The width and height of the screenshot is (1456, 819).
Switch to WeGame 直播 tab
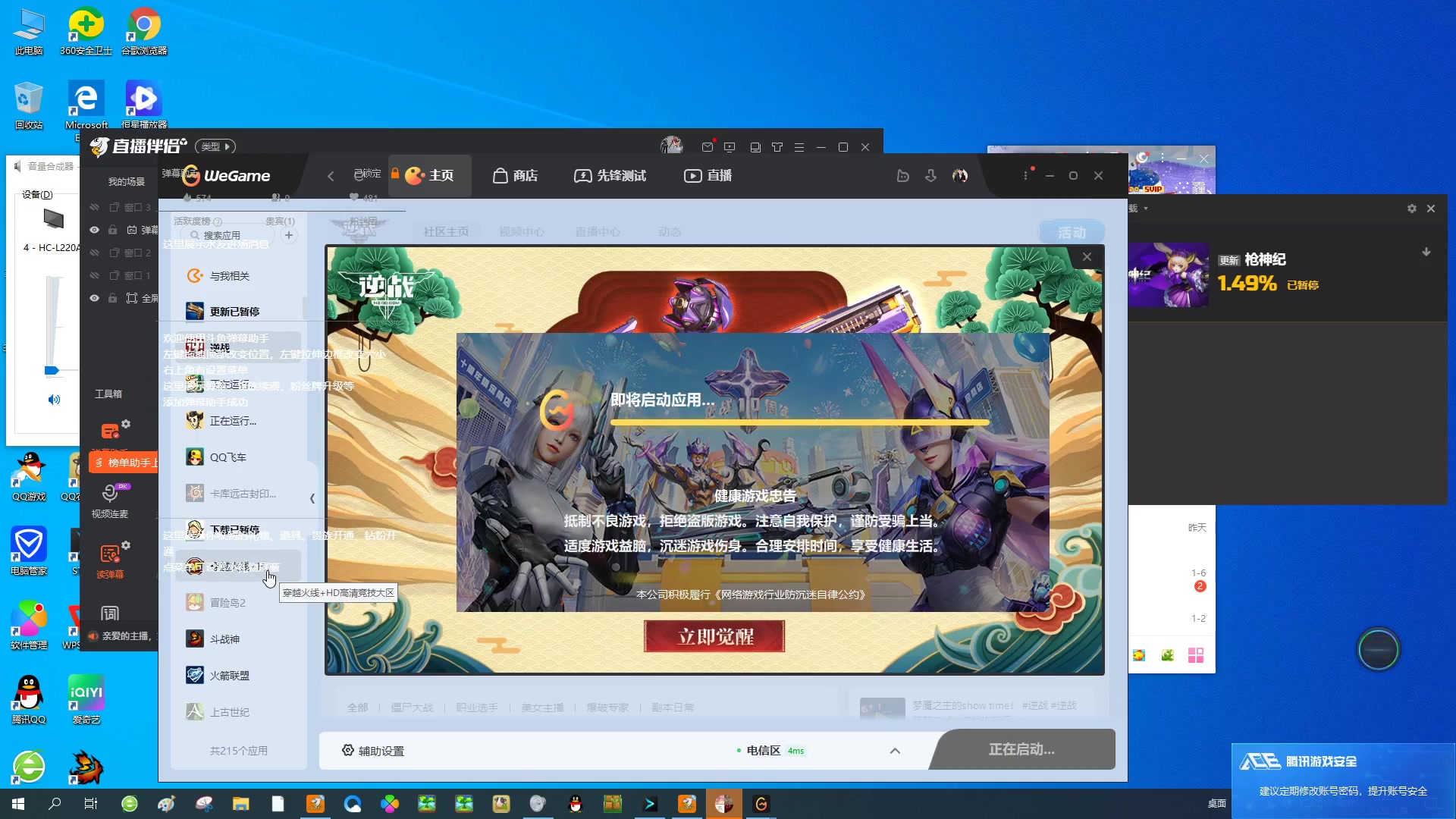708,176
